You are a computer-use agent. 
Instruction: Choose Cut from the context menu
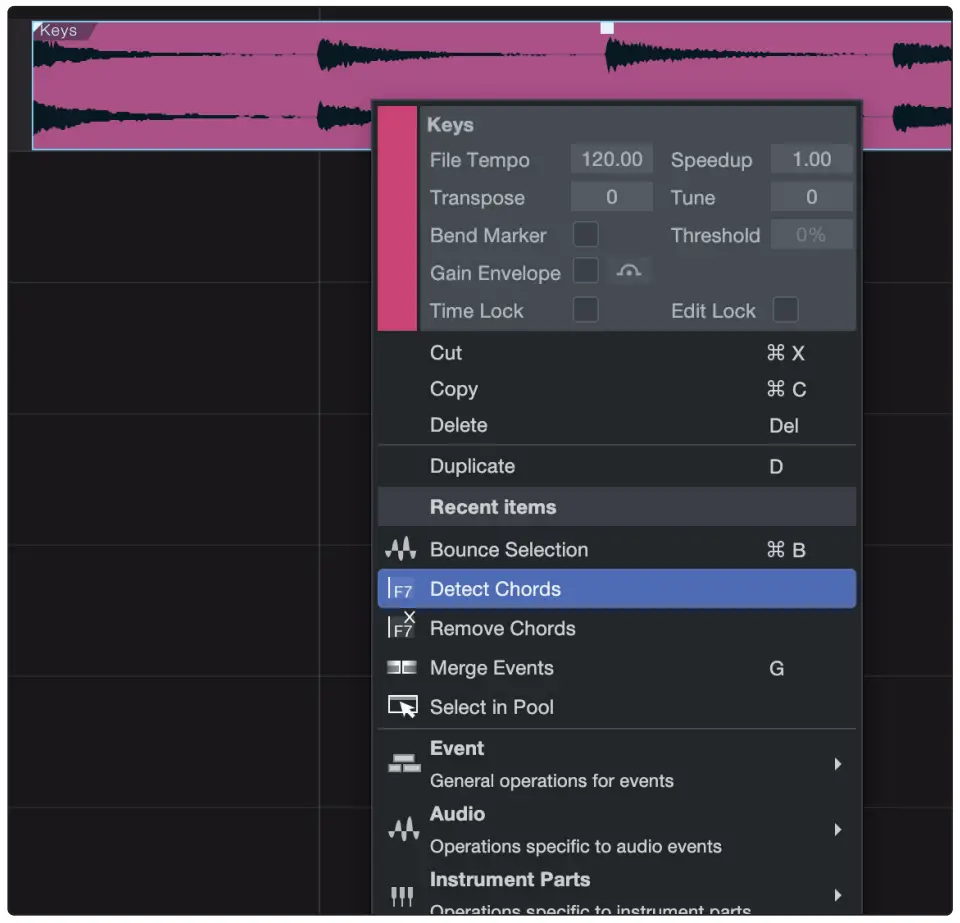tap(617, 353)
